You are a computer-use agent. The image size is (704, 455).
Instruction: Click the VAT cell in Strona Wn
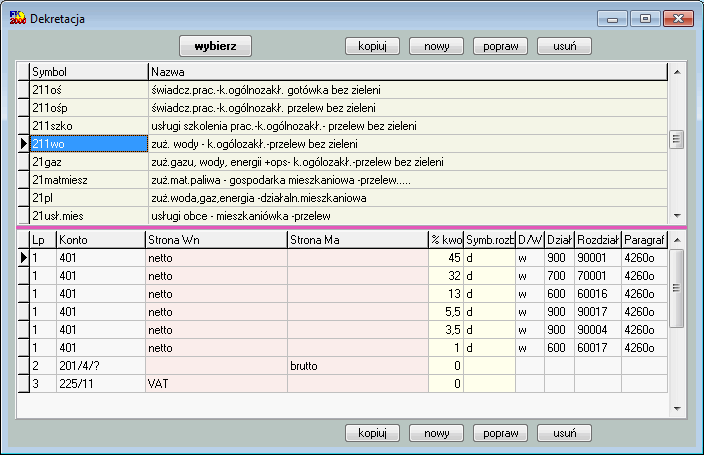pos(216,384)
